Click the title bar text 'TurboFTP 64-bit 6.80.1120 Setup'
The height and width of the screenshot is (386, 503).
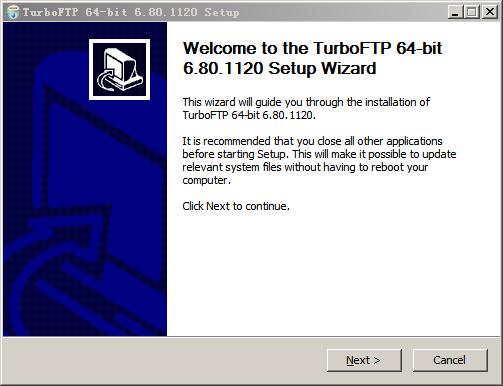[x=131, y=12]
